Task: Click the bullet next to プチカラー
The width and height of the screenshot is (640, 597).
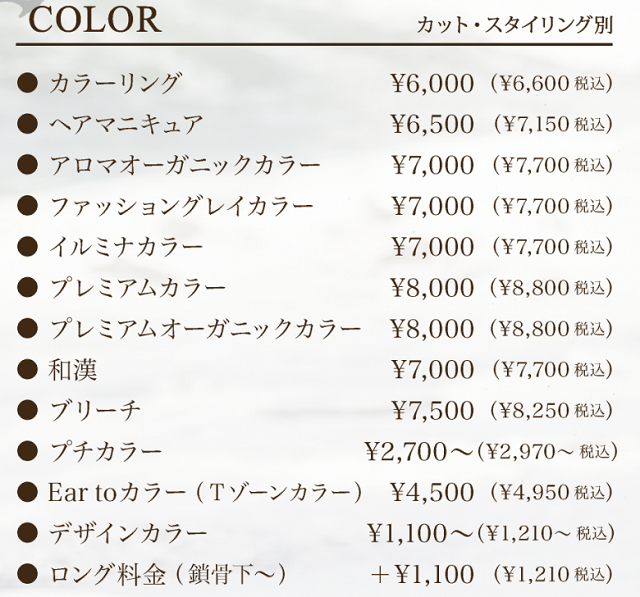Action: pyautogui.click(x=27, y=451)
